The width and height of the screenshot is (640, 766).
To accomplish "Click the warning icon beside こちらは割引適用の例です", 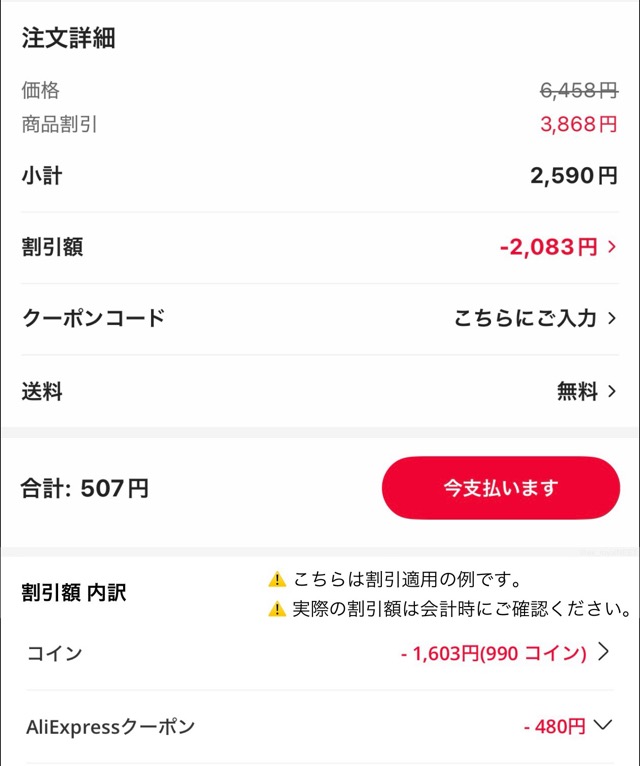I will point(277,580).
